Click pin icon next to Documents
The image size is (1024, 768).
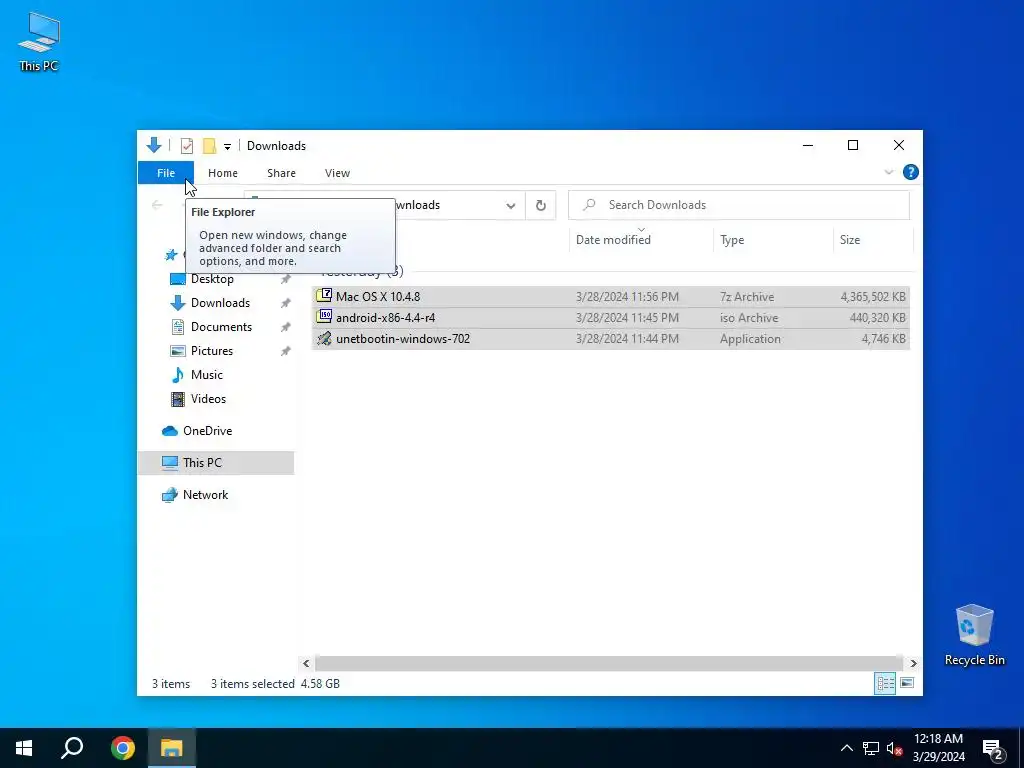[x=285, y=327]
